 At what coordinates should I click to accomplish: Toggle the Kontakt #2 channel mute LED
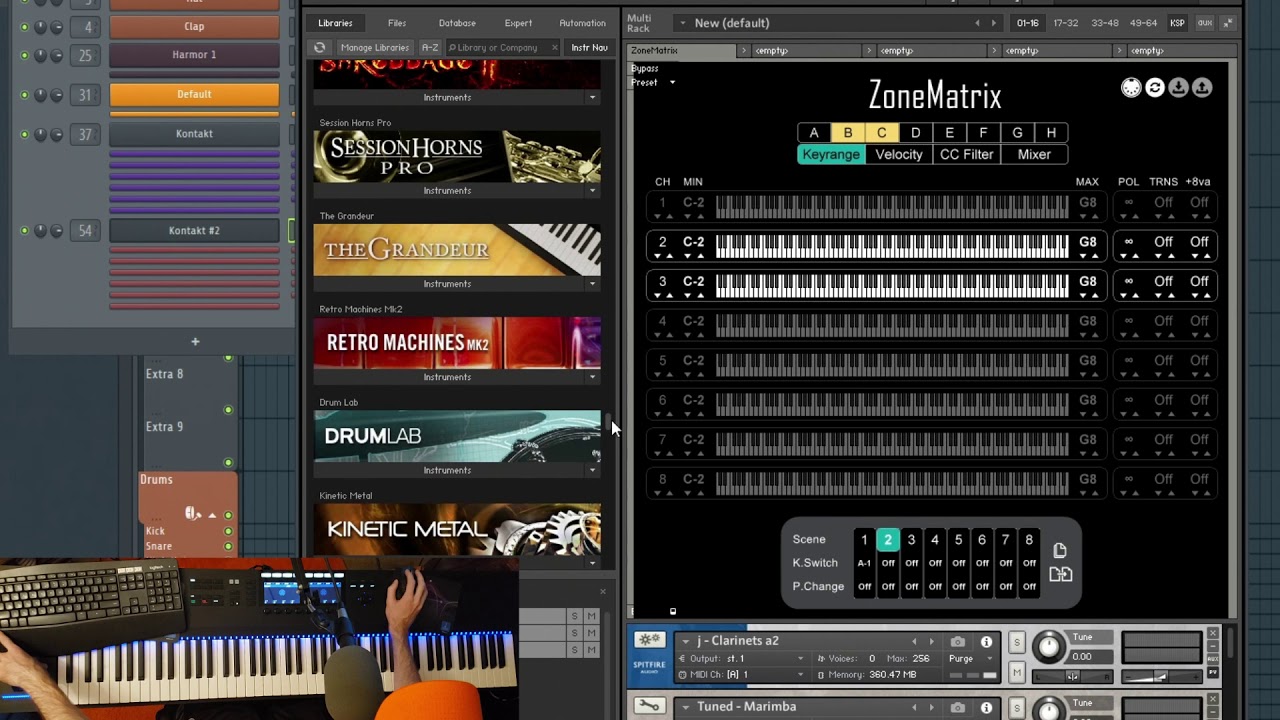tap(24, 231)
